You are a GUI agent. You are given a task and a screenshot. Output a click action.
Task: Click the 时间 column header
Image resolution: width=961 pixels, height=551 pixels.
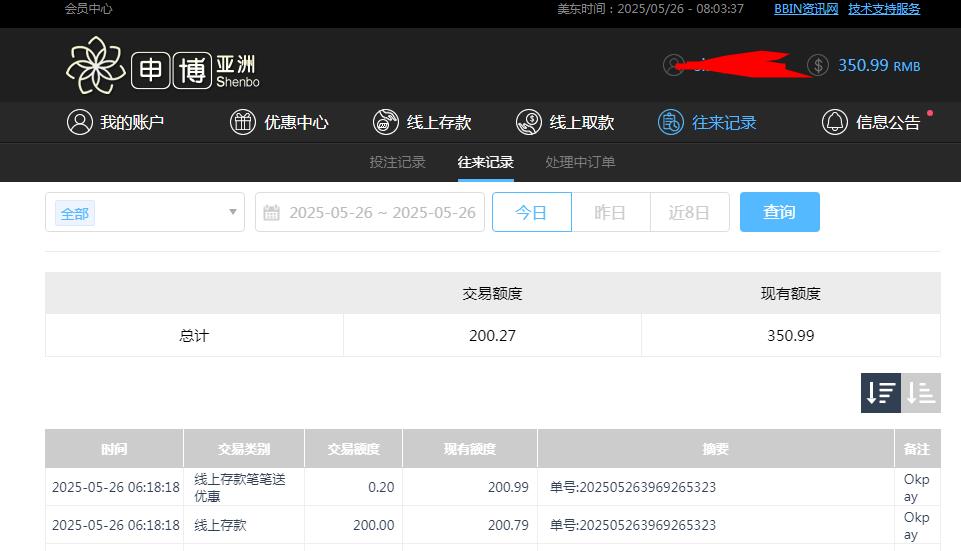tap(114, 449)
